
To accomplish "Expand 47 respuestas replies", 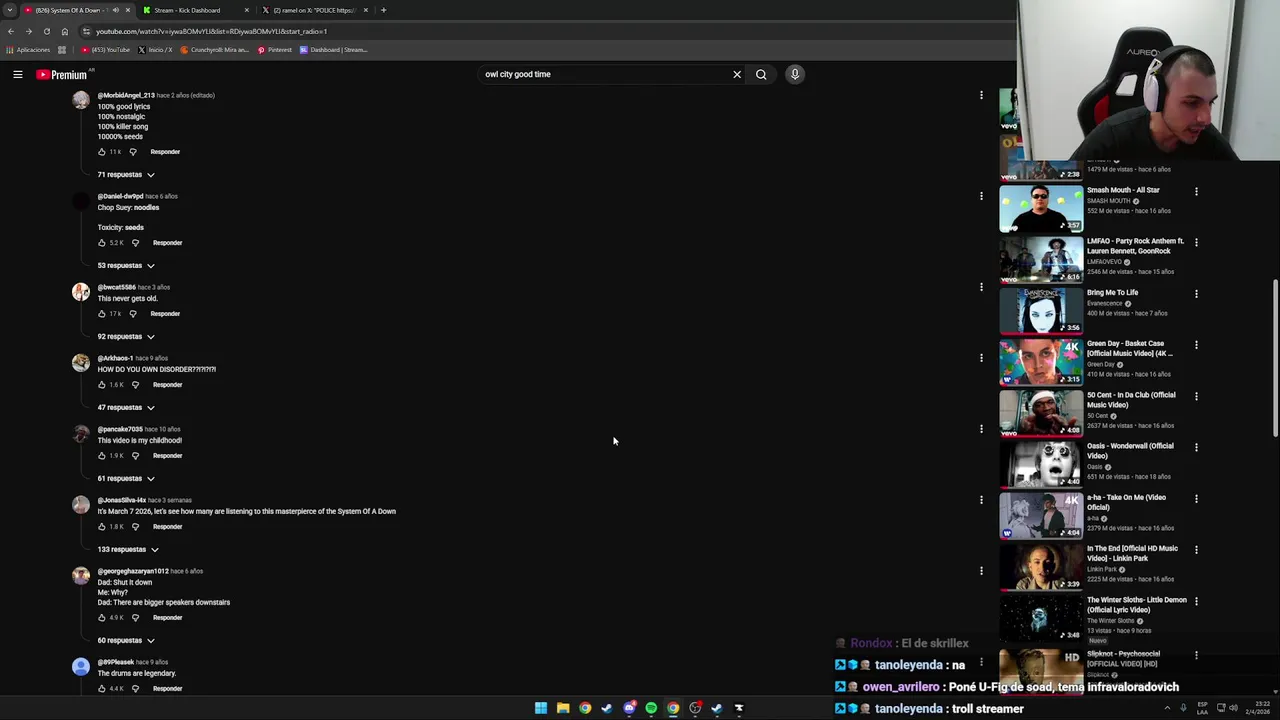I will 126,408.
